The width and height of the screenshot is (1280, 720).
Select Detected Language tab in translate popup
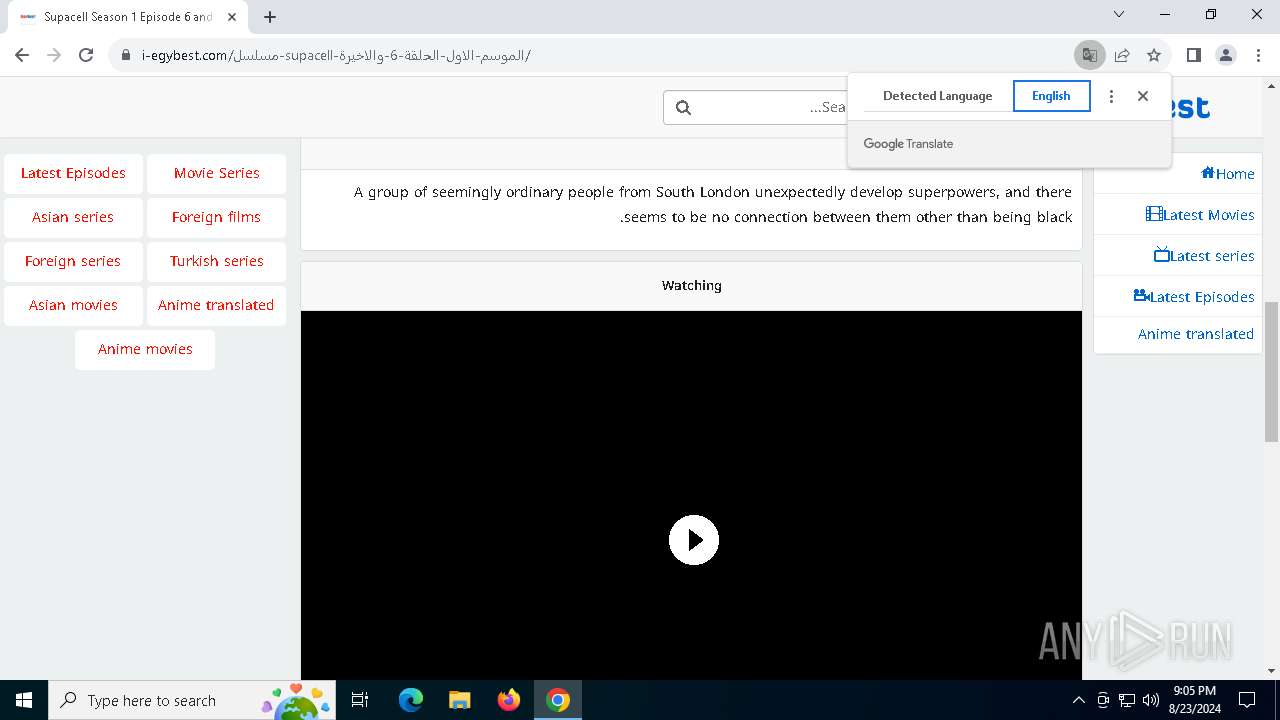[x=937, y=96]
